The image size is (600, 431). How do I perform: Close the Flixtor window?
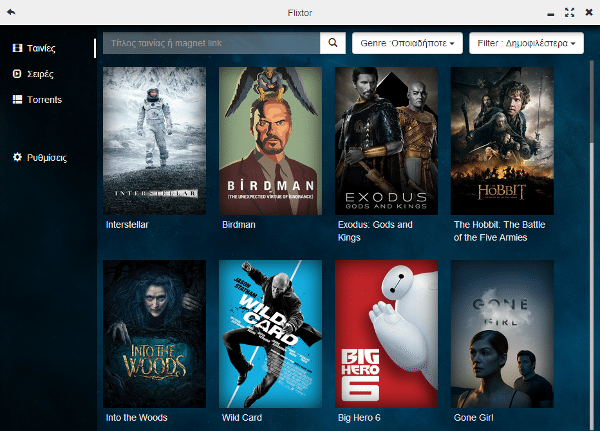point(589,12)
